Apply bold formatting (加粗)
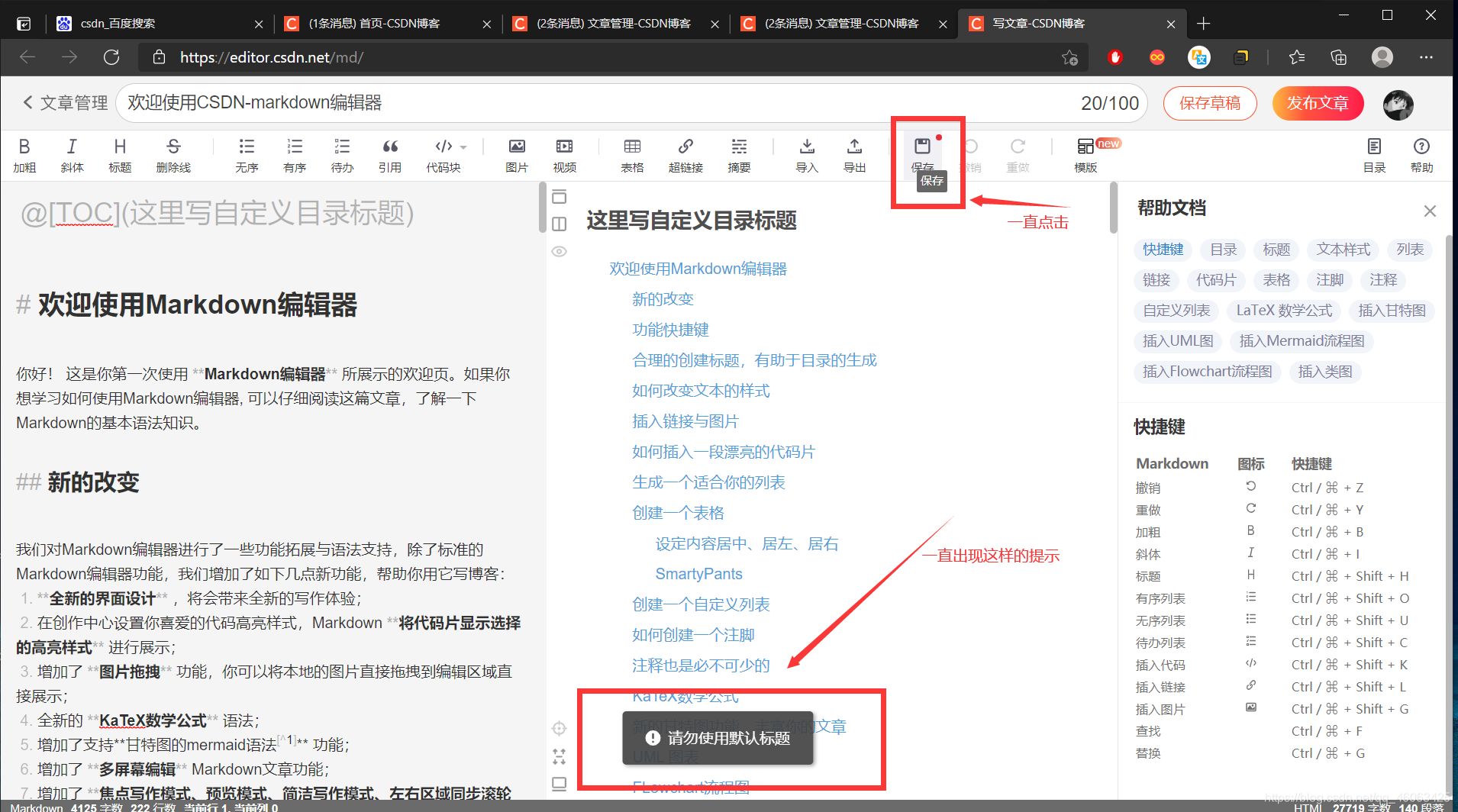1458x812 pixels. coord(24,155)
